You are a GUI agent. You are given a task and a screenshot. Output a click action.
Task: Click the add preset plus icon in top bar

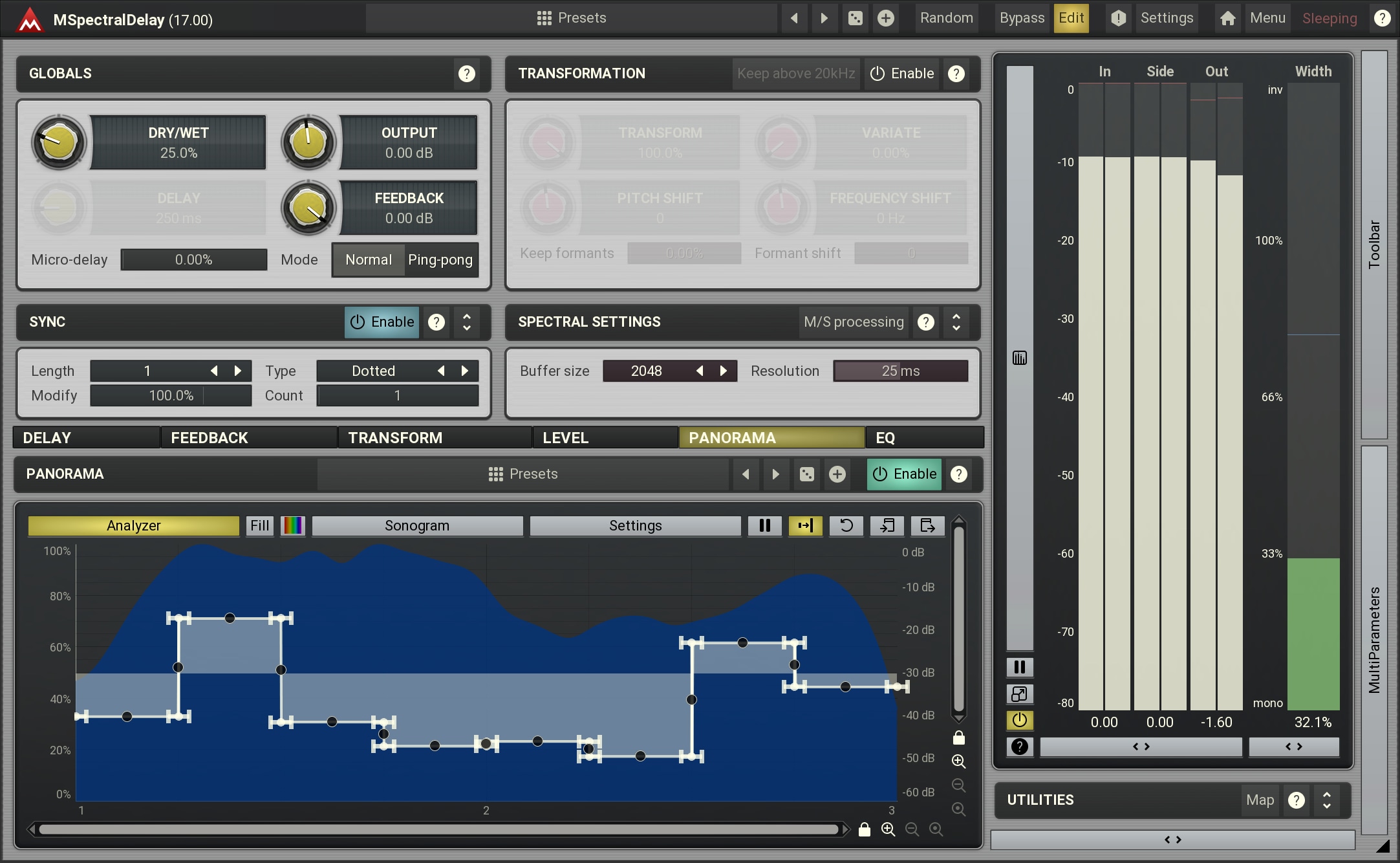click(x=885, y=18)
